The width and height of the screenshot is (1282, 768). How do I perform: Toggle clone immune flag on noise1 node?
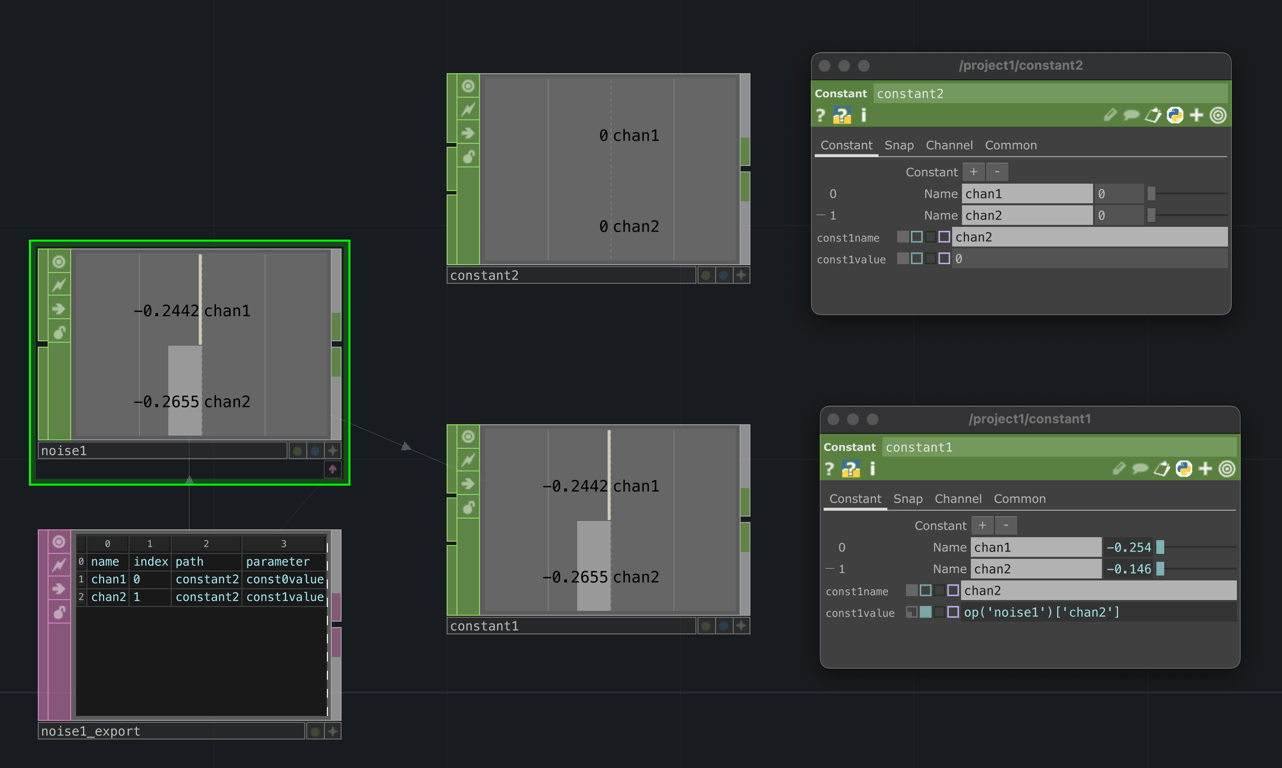click(59, 285)
